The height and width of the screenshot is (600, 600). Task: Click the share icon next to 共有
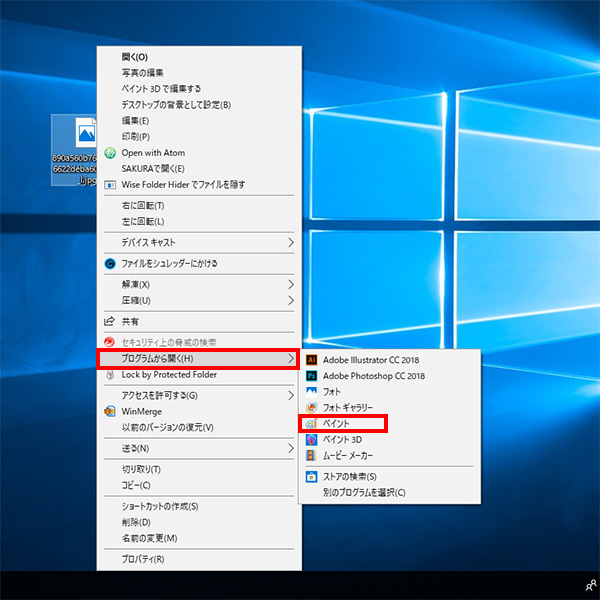tap(109, 321)
